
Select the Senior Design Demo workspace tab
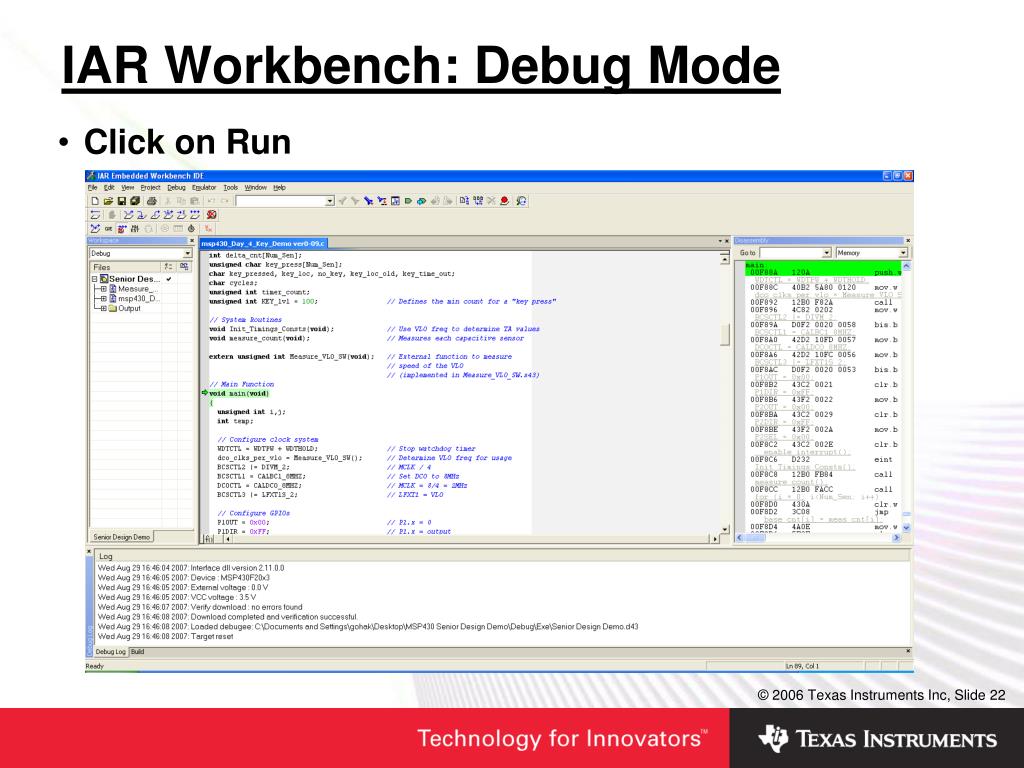click(121, 537)
